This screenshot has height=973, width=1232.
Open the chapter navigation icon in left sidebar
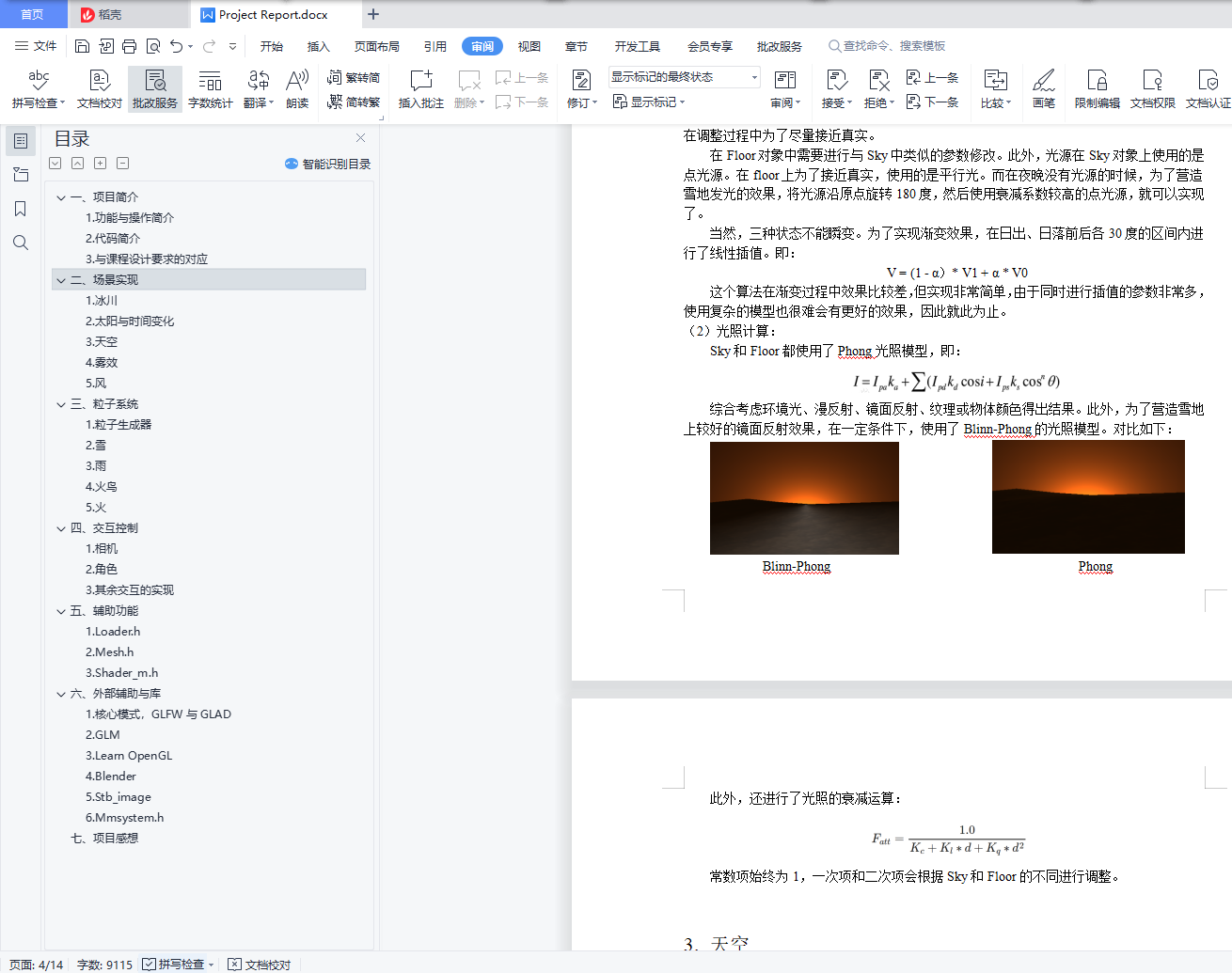click(x=21, y=175)
